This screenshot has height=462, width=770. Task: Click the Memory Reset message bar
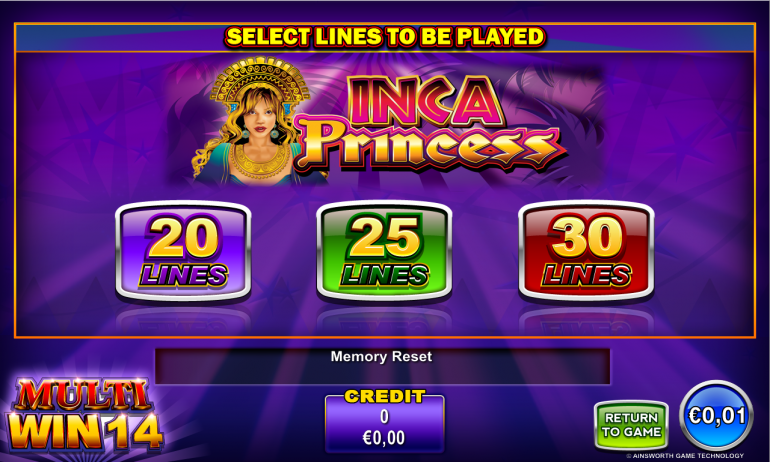click(382, 366)
